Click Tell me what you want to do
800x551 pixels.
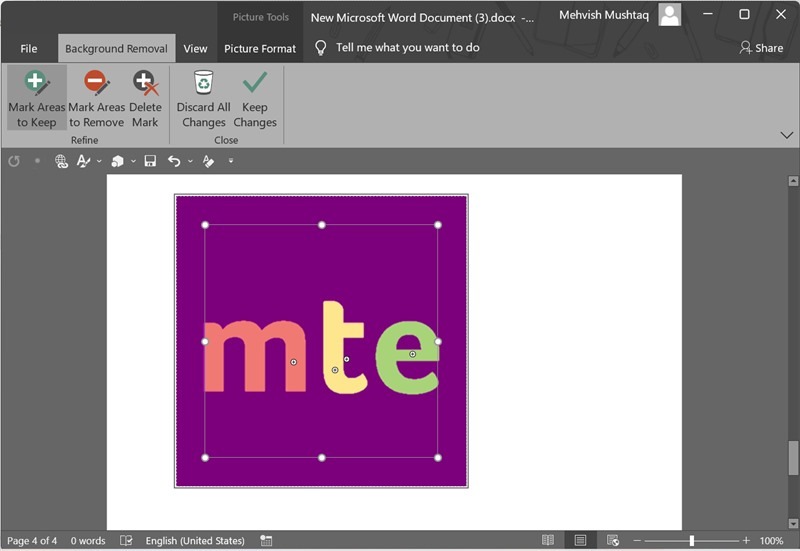coord(408,47)
